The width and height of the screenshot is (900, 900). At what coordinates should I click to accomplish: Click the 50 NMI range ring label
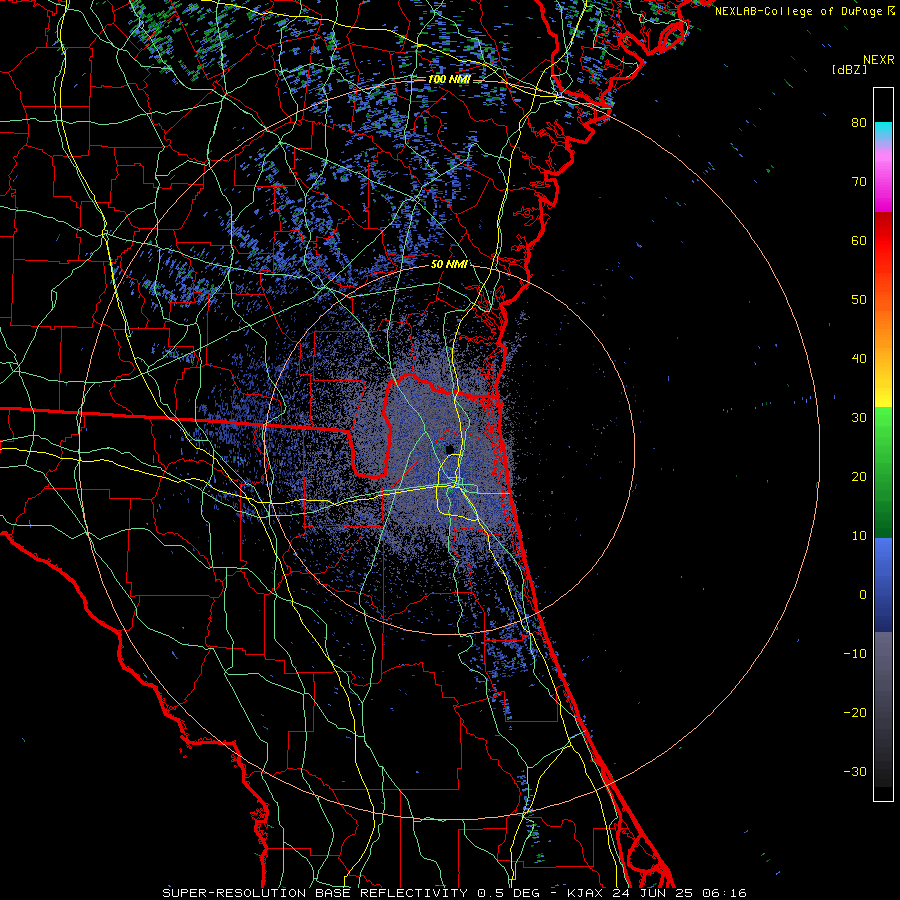[x=449, y=264]
